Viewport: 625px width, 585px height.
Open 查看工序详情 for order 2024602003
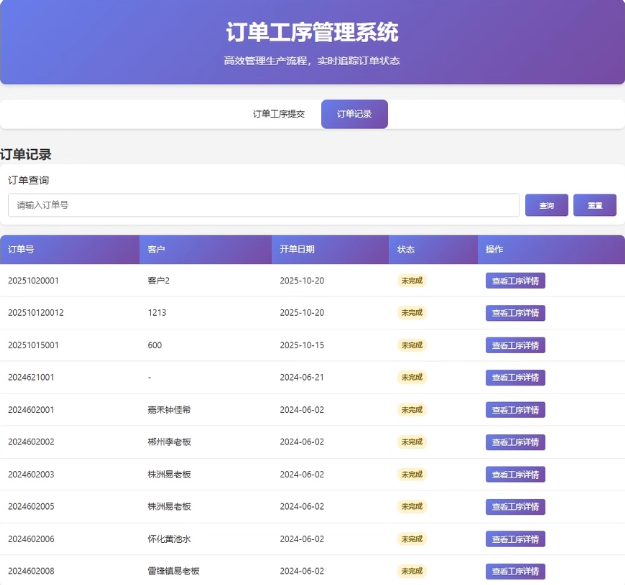pos(515,474)
